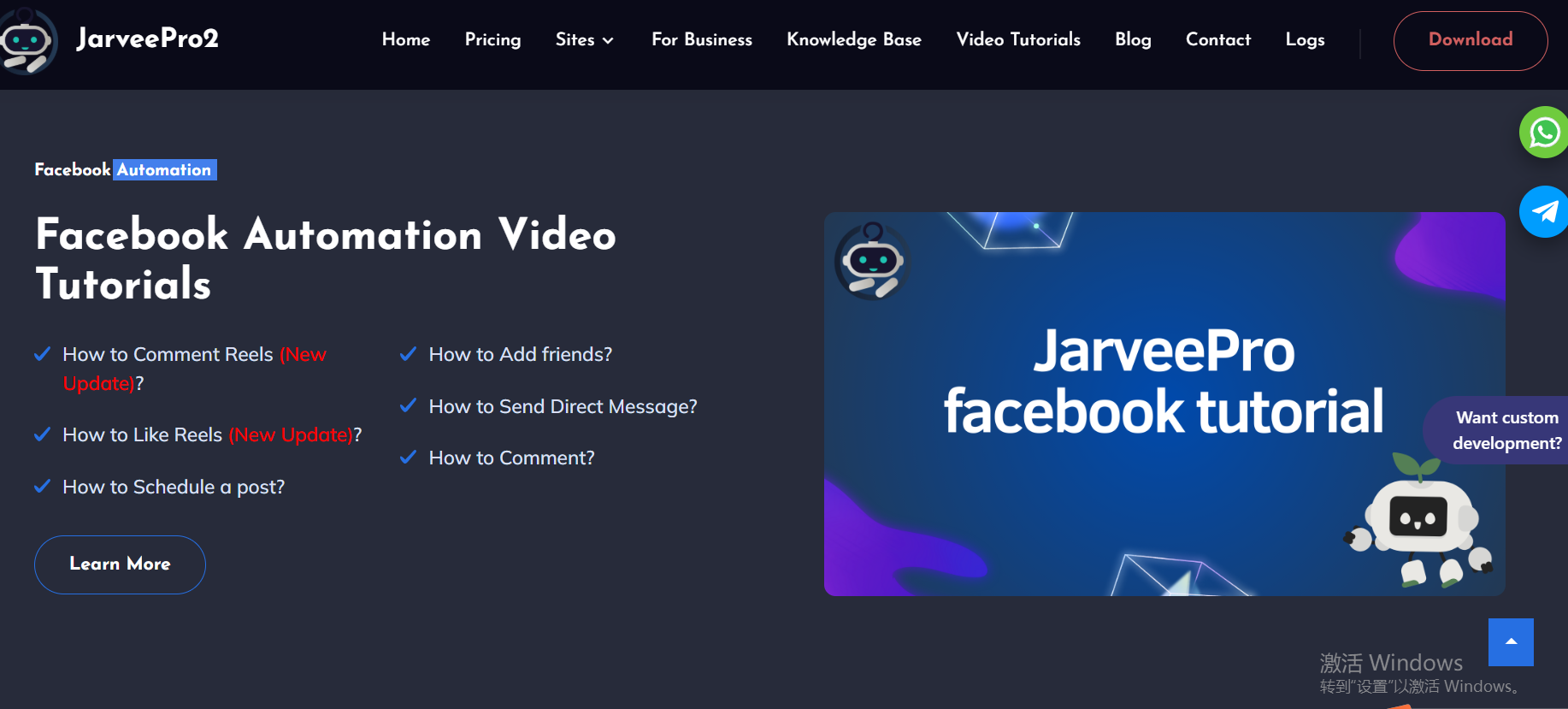Click Facebook Automation Video Tutorials heading
This screenshot has width=1568, height=709.
[x=326, y=259]
